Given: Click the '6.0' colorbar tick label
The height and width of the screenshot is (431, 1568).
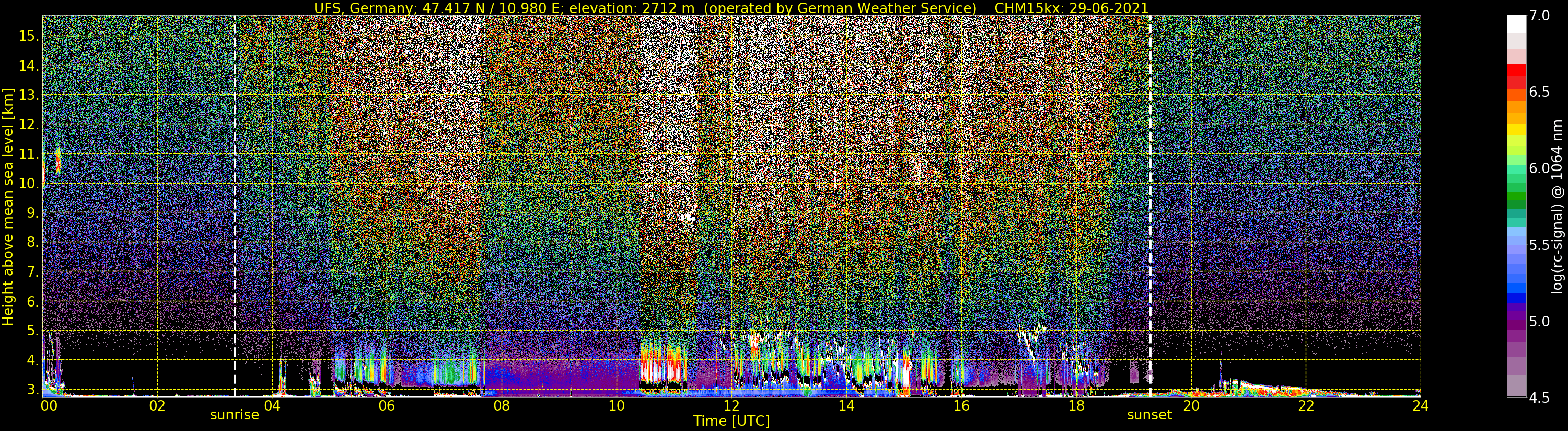Looking at the screenshot, I should (1539, 168).
